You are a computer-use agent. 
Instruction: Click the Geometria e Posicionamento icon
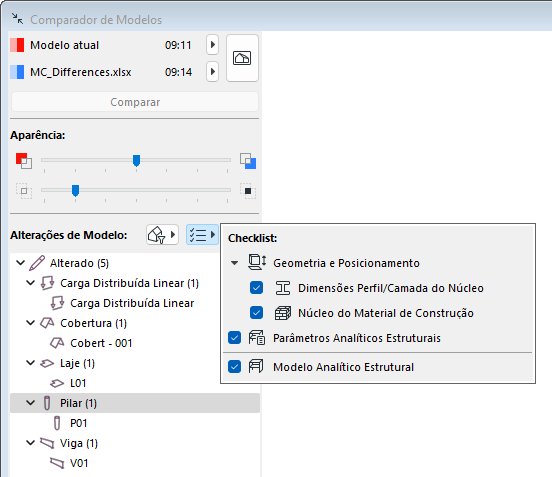(257, 262)
